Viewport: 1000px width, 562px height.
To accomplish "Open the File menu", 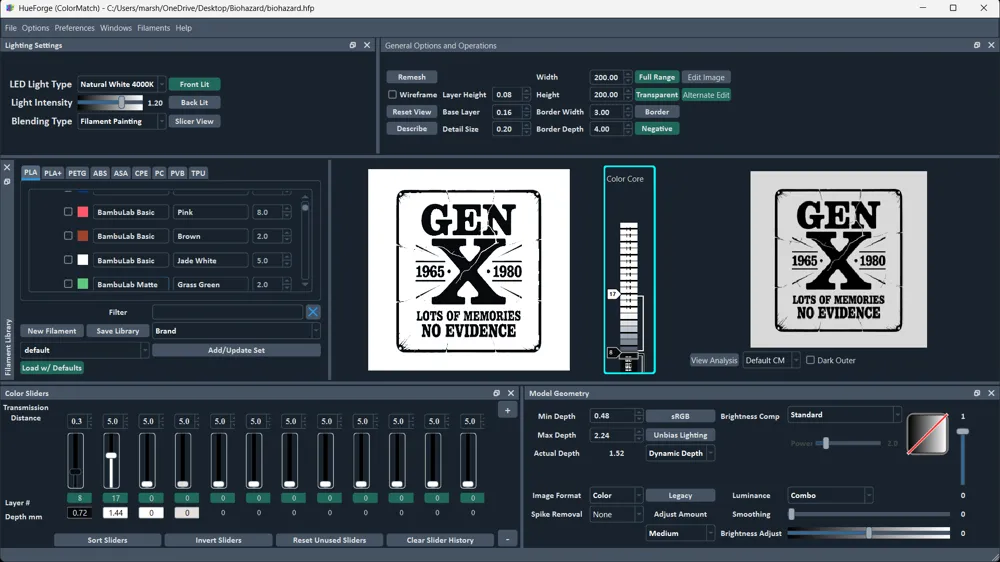I will 11,28.
